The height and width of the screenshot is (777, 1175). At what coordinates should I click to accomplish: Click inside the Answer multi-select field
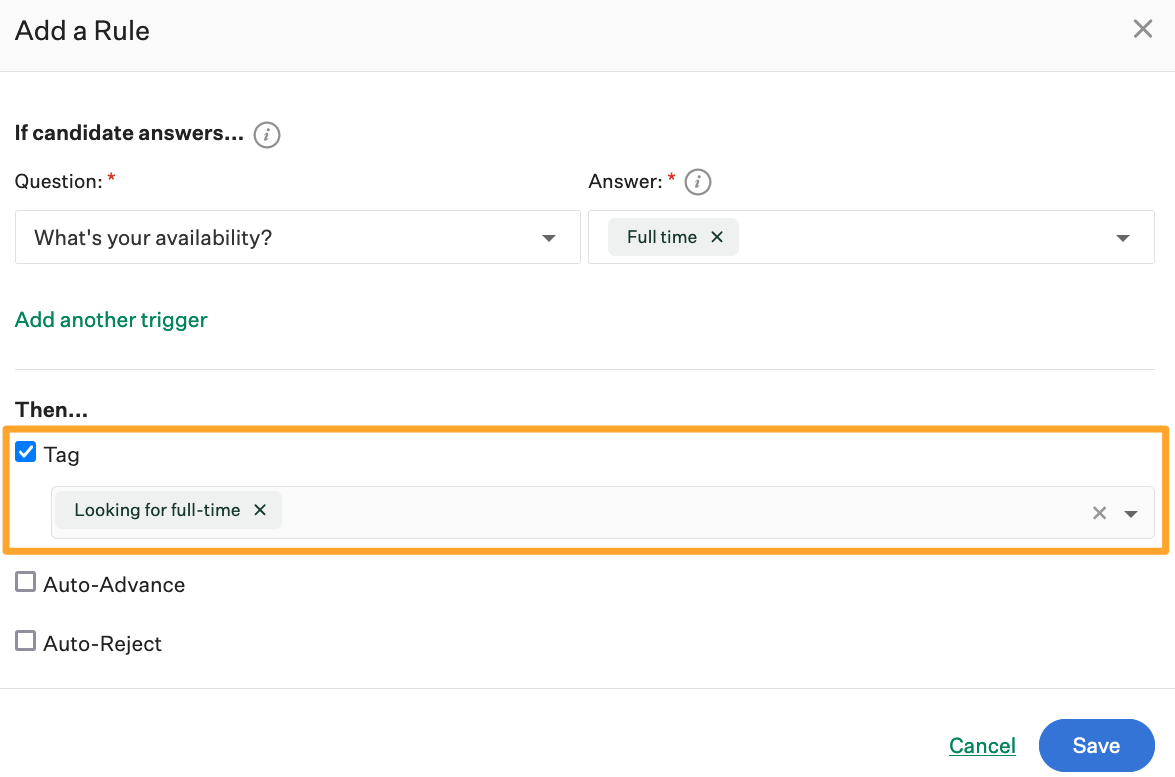pos(900,237)
